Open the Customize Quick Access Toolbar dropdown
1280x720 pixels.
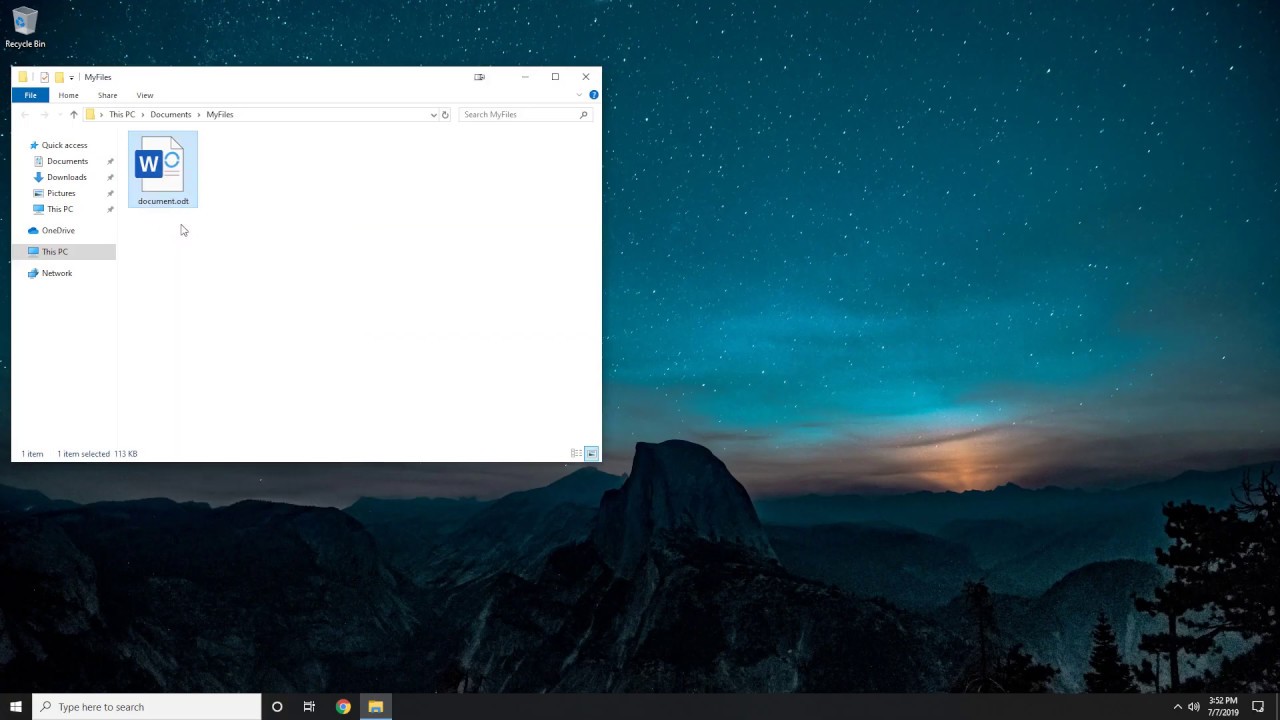(x=71, y=78)
